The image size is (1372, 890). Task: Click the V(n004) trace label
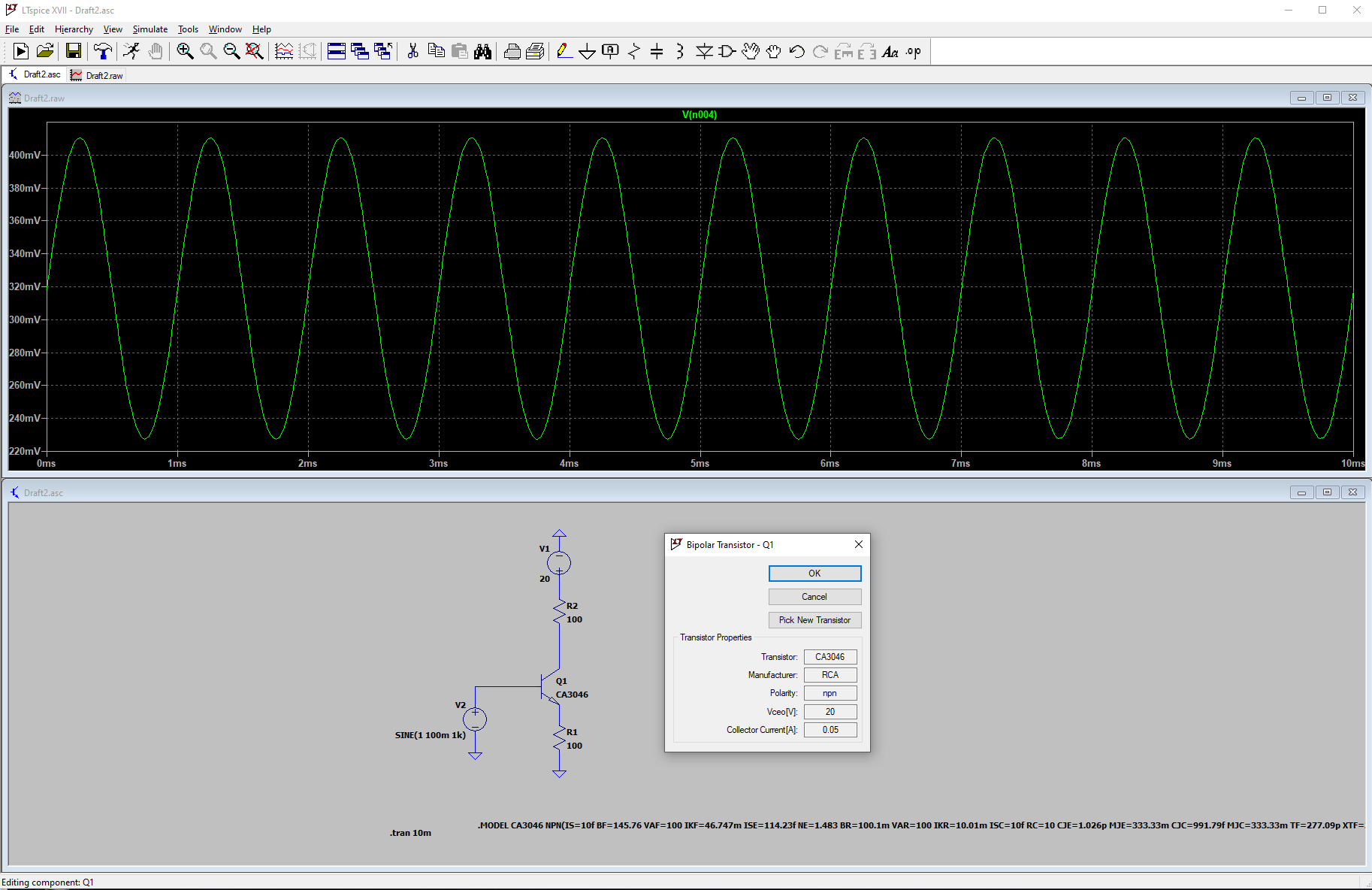[x=700, y=115]
